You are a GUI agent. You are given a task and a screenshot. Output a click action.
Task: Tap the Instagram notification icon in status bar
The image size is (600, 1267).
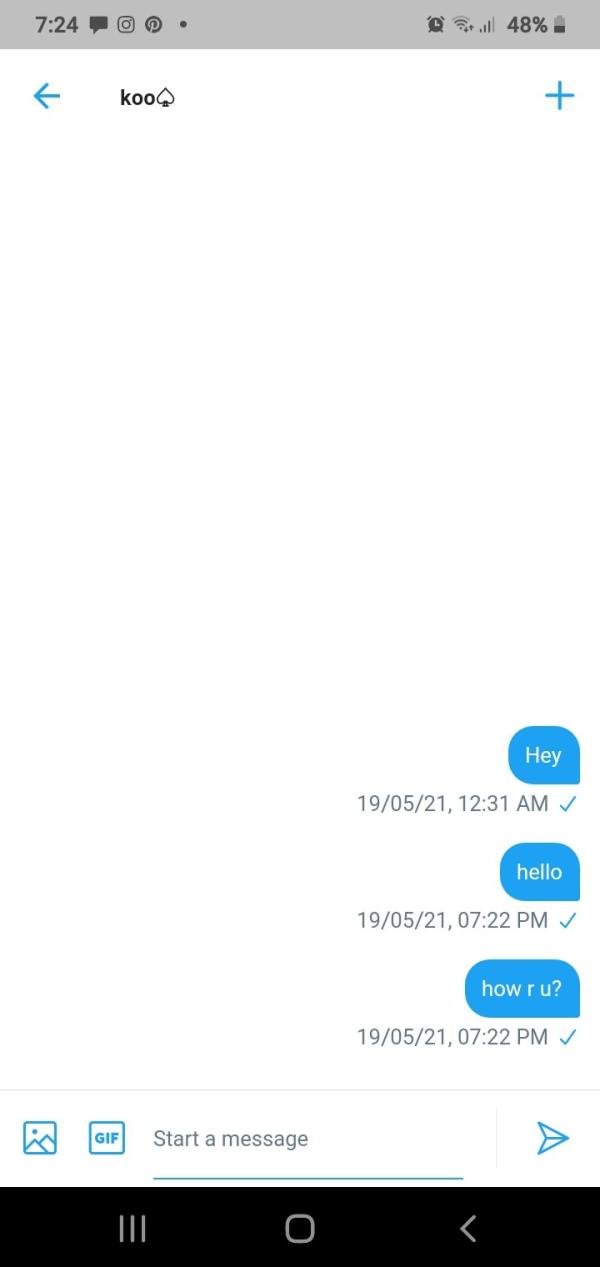(128, 25)
